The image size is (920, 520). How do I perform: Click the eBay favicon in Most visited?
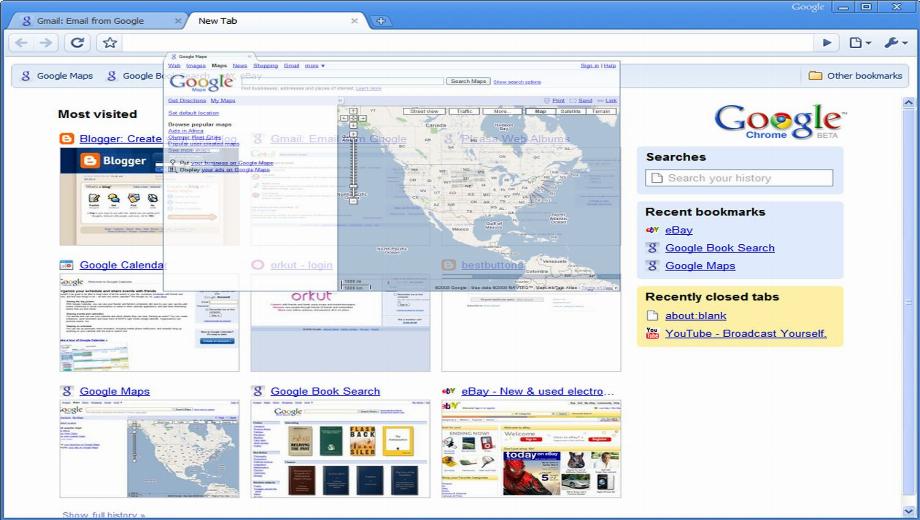448,391
